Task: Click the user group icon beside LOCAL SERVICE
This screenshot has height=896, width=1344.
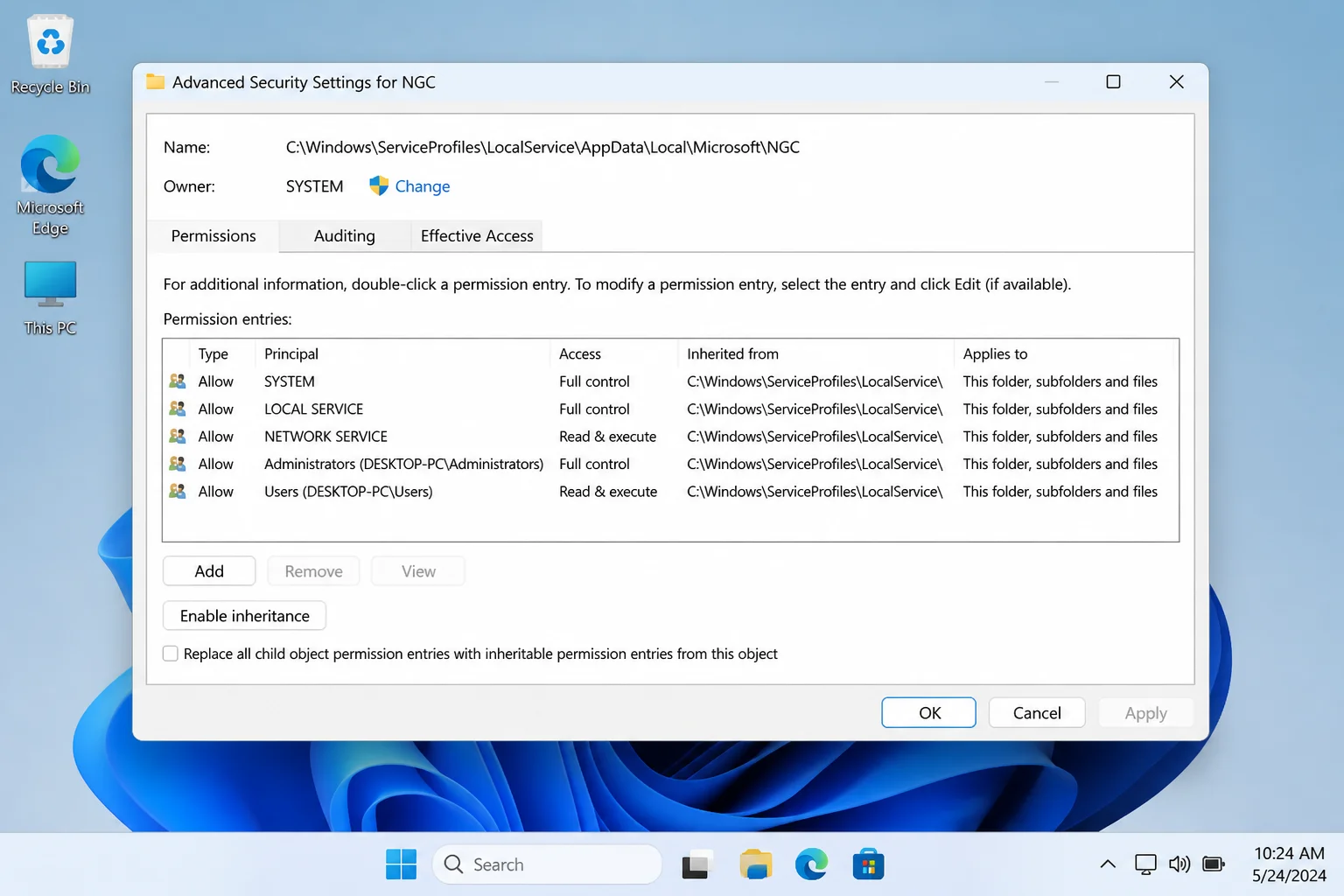Action: pos(177,409)
